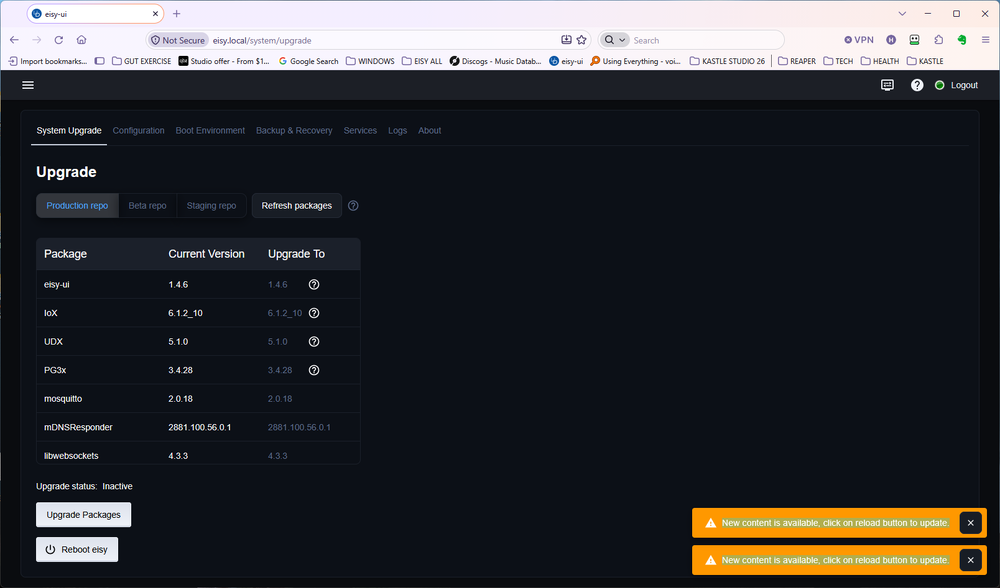This screenshot has height=588, width=1000.
Task: Open a new browser tab
Action: pyautogui.click(x=177, y=13)
